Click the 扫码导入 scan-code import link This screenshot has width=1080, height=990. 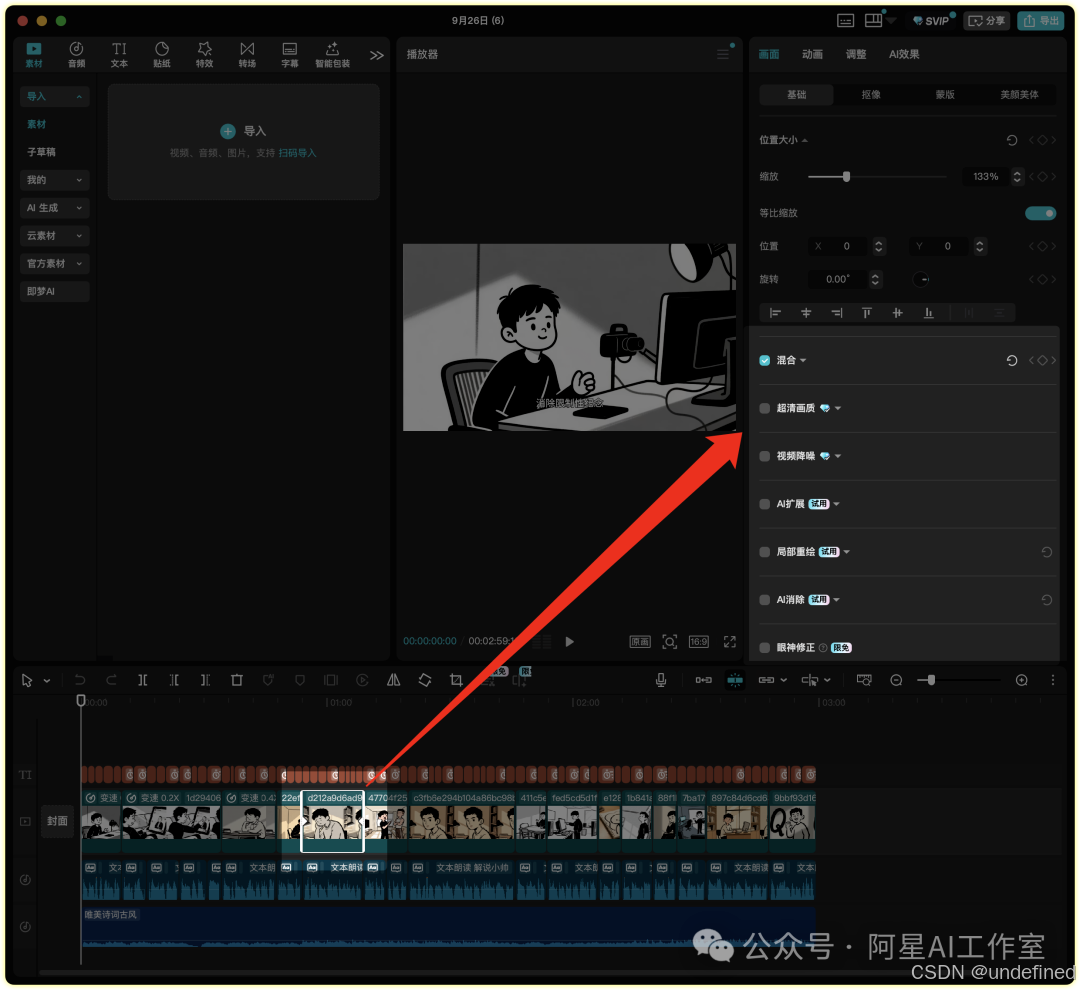[298, 153]
